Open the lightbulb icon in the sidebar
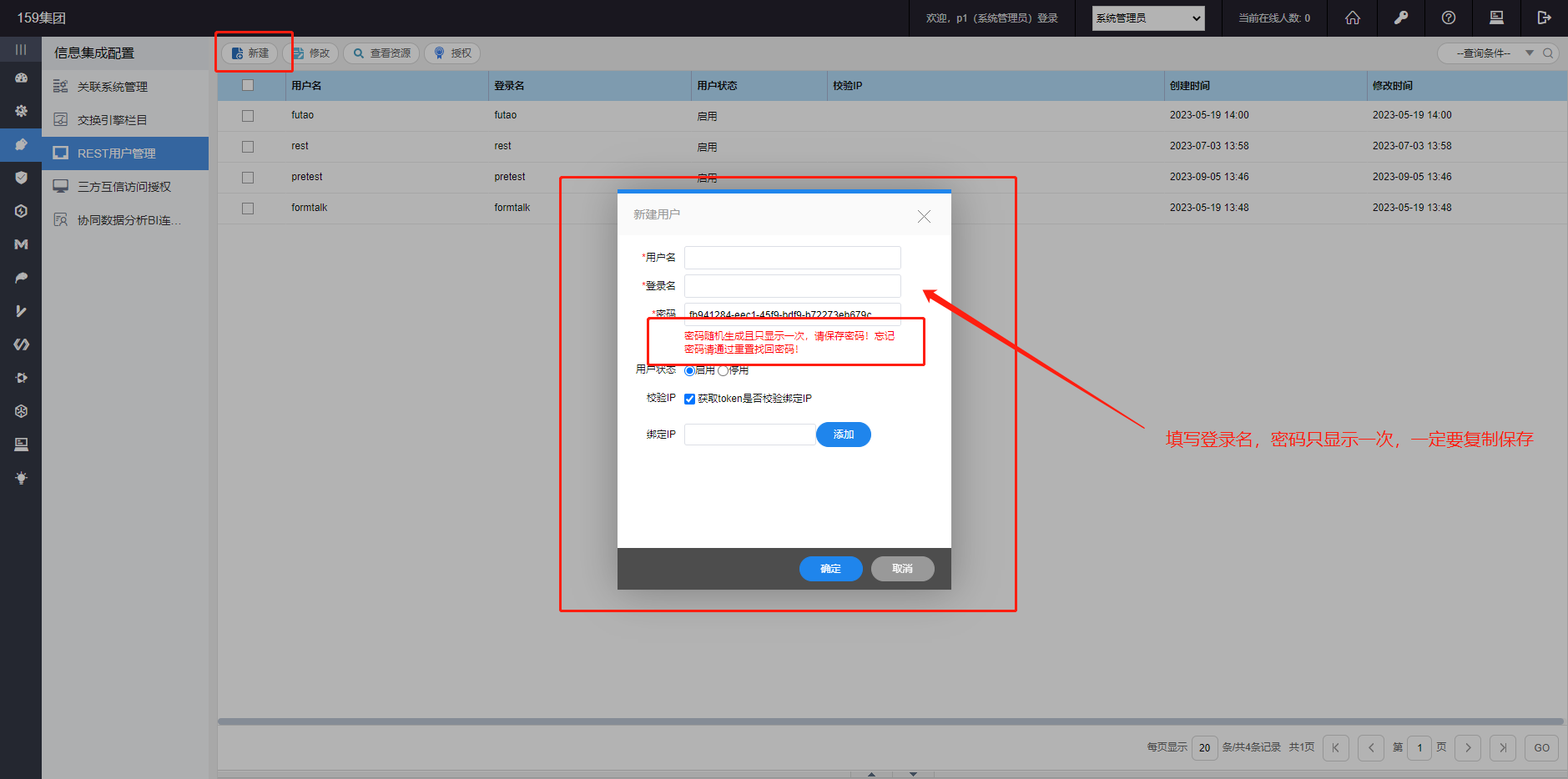1568x779 pixels. (x=21, y=478)
